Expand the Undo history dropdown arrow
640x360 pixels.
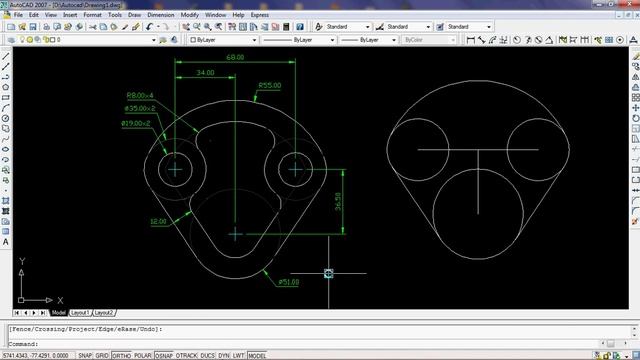click(x=158, y=27)
